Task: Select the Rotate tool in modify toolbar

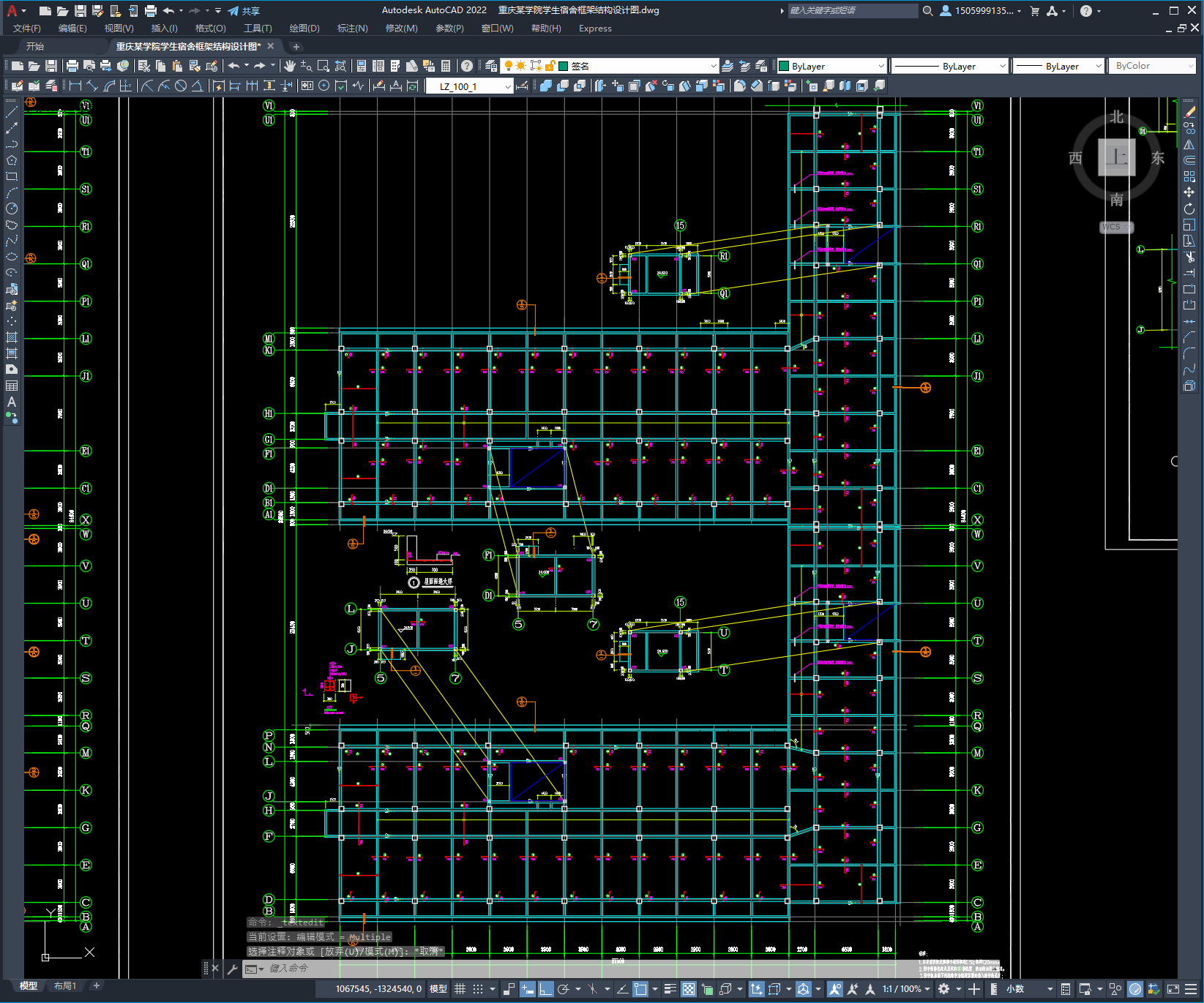Action: [1189, 209]
